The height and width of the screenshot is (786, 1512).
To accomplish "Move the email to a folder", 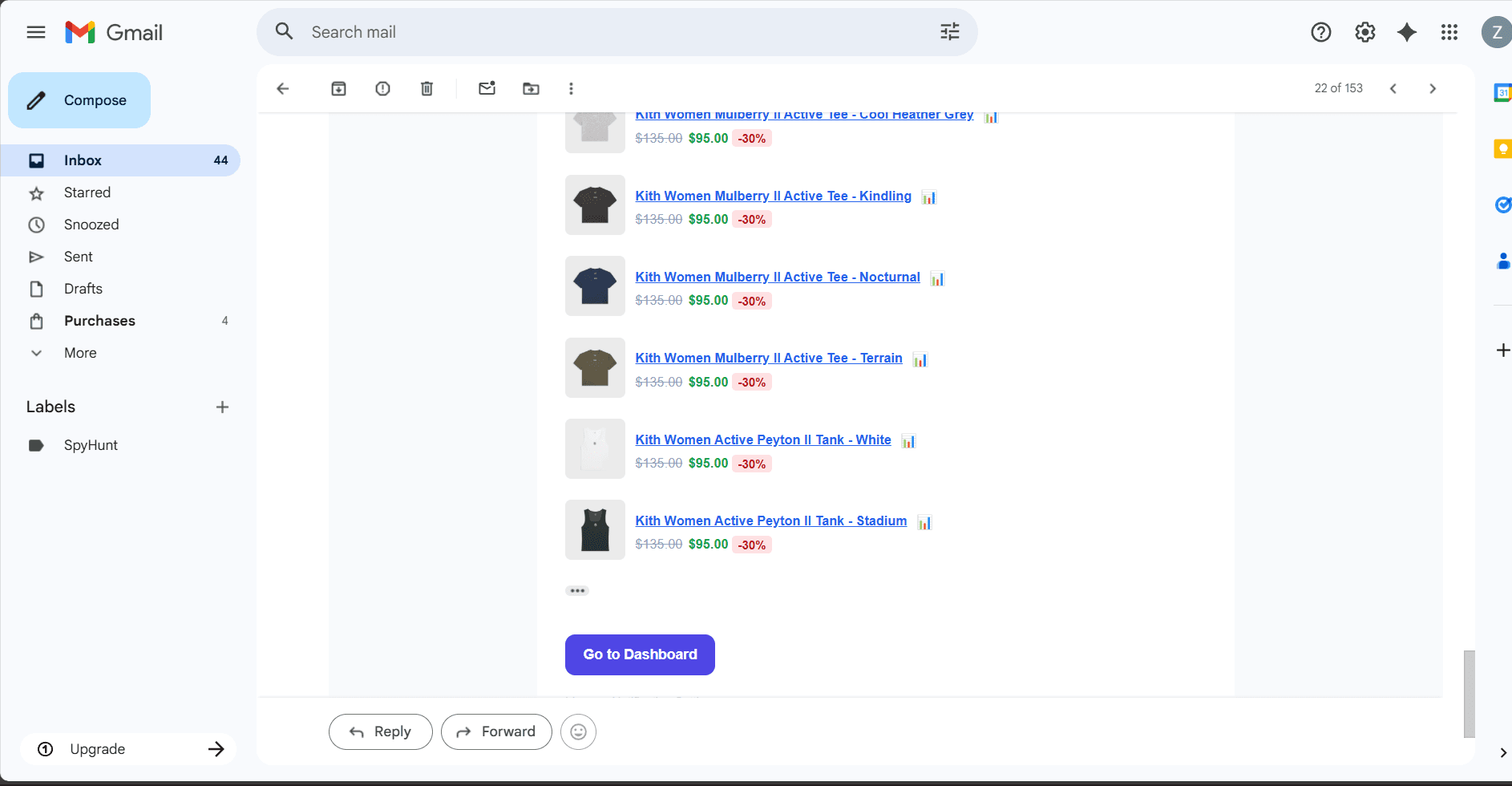I will pyautogui.click(x=530, y=88).
